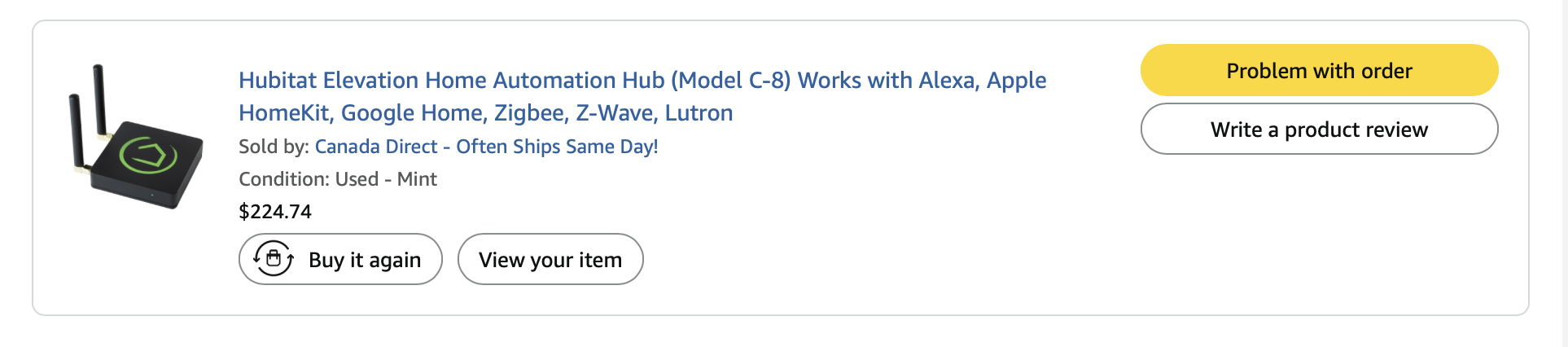
Task: Click the Buy it again button
Action: click(x=340, y=259)
